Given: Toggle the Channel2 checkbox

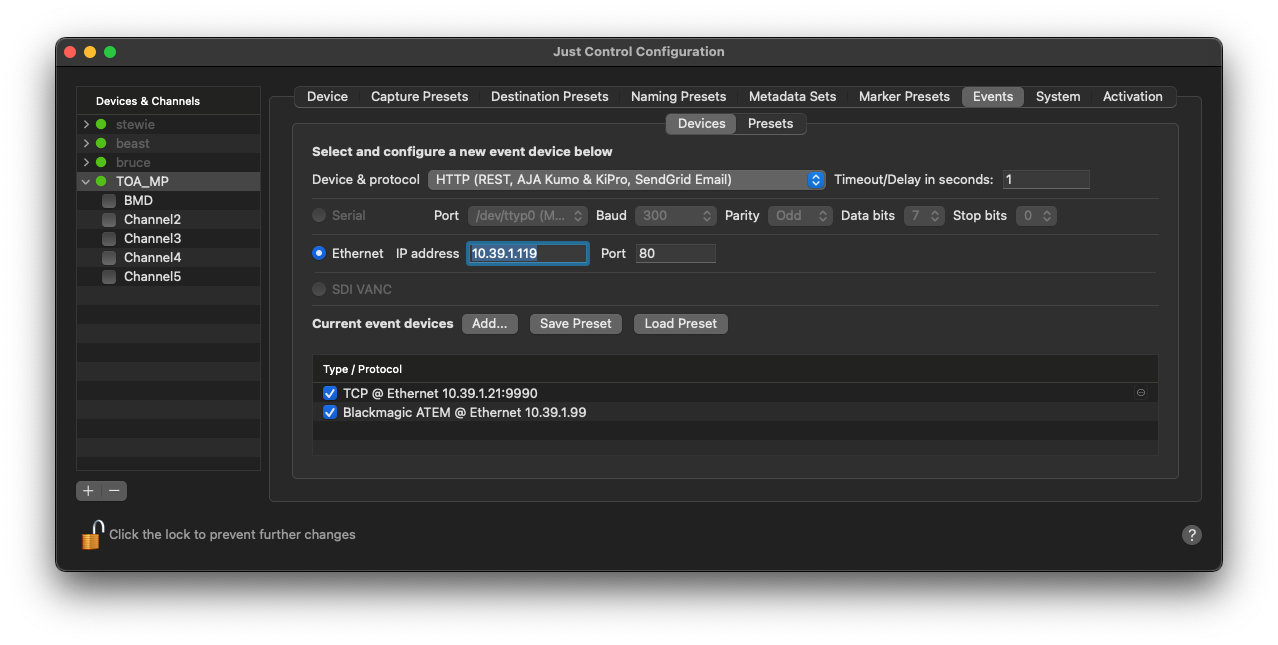Looking at the screenshot, I should [109, 220].
